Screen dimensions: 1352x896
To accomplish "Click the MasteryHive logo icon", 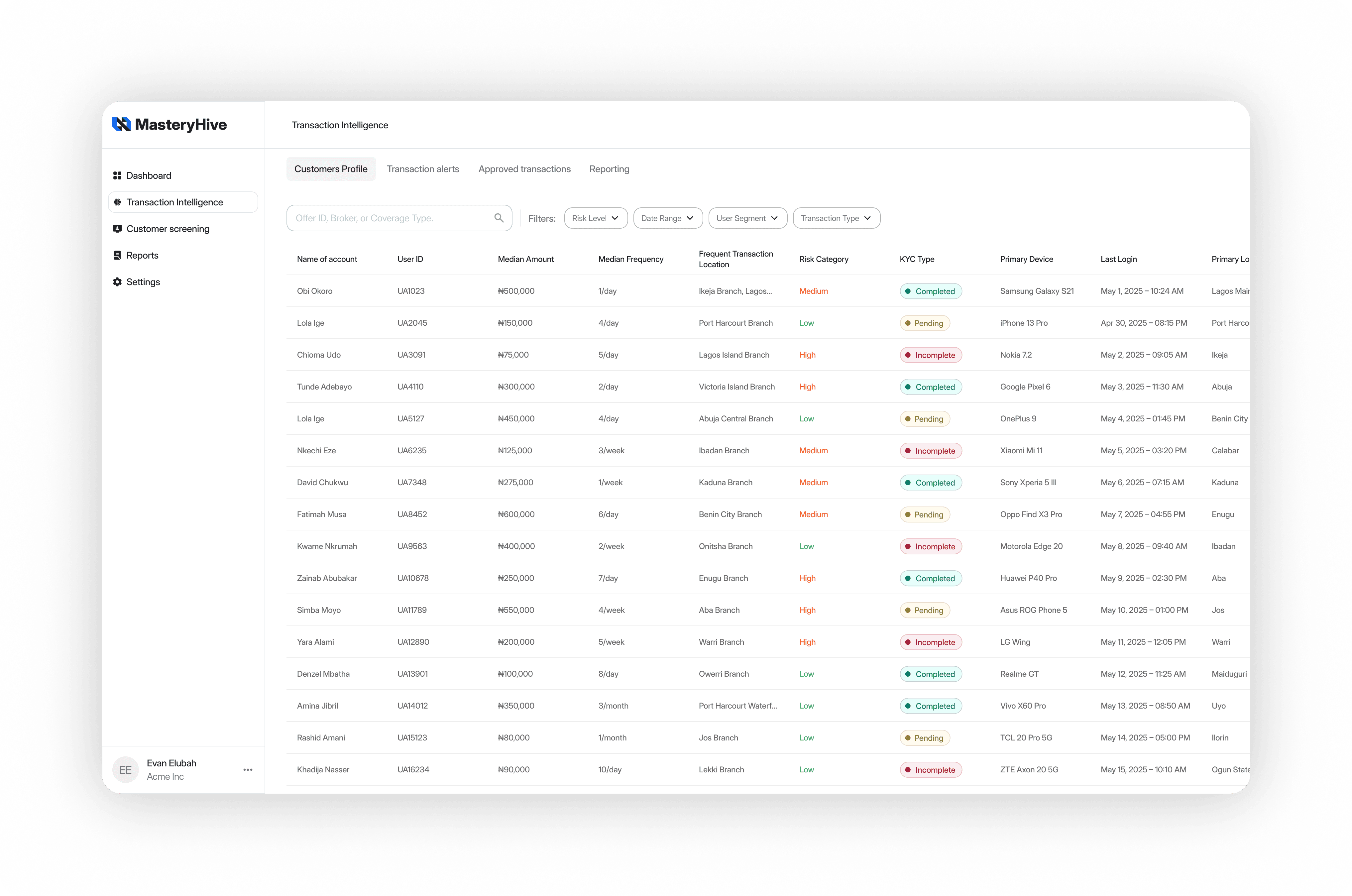I will point(122,125).
